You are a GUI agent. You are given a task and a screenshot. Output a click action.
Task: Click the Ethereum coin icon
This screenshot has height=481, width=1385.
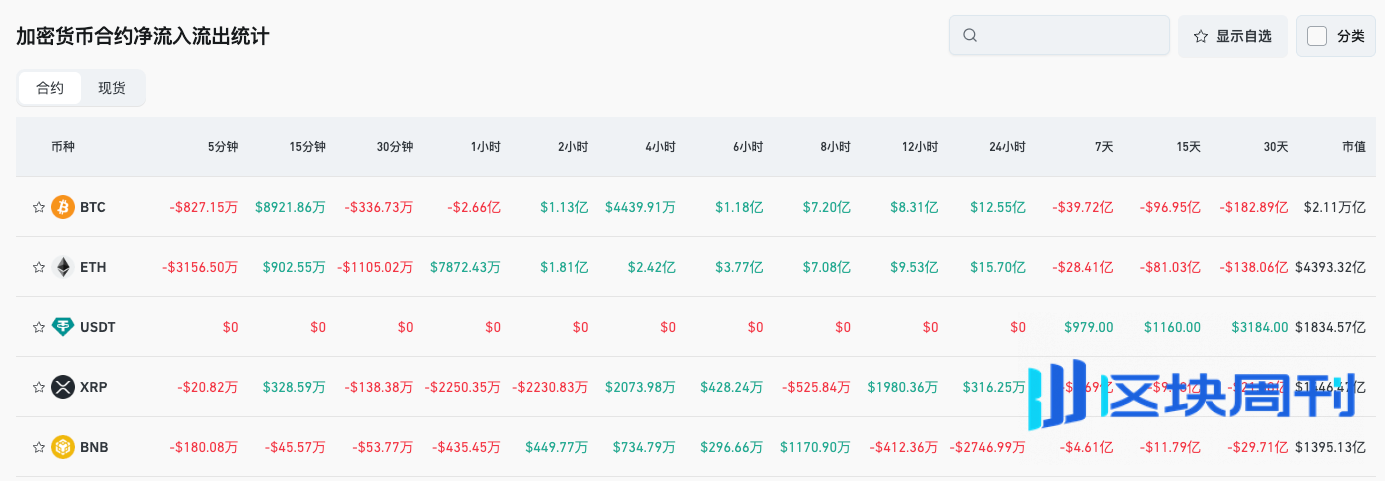tap(63, 267)
